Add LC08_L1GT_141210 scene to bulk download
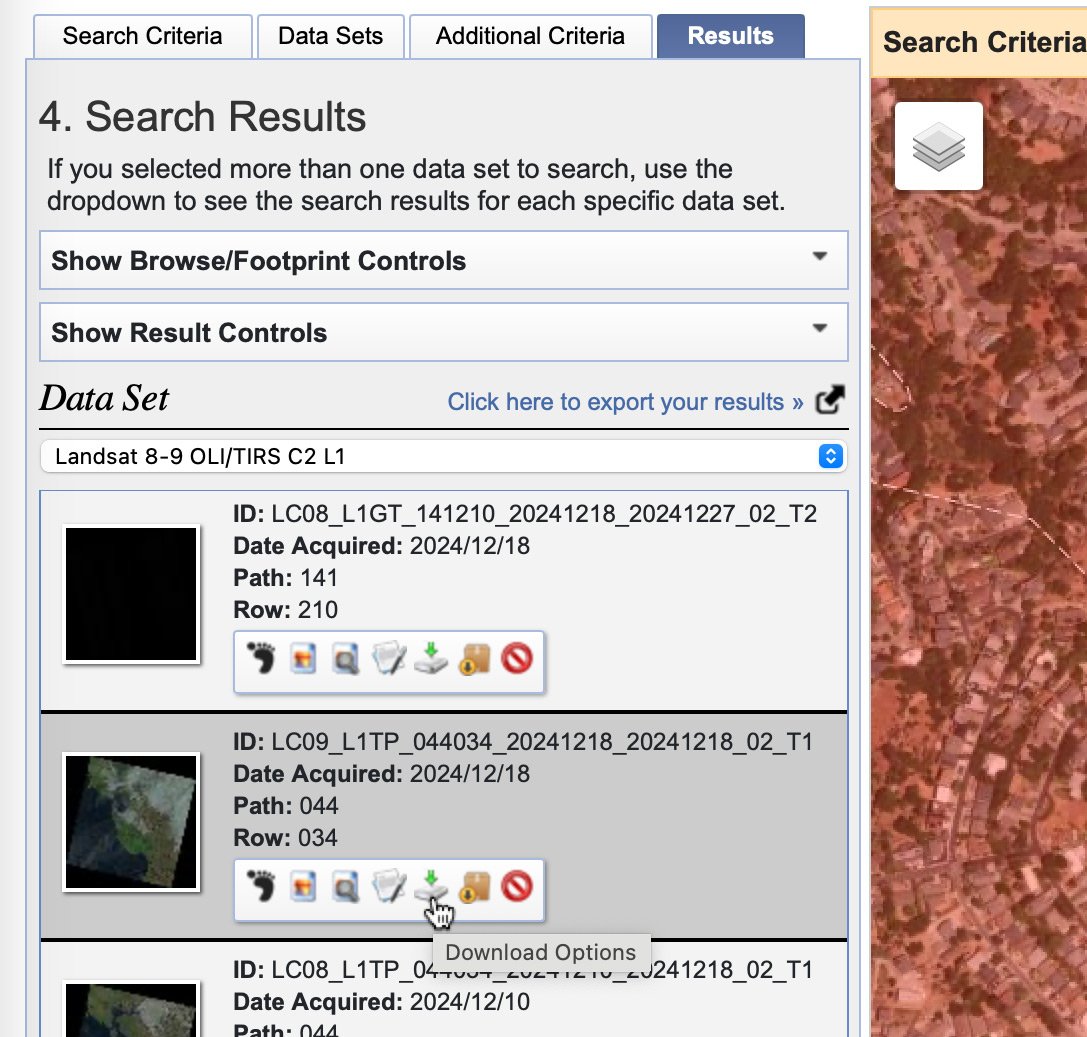 tap(474, 659)
